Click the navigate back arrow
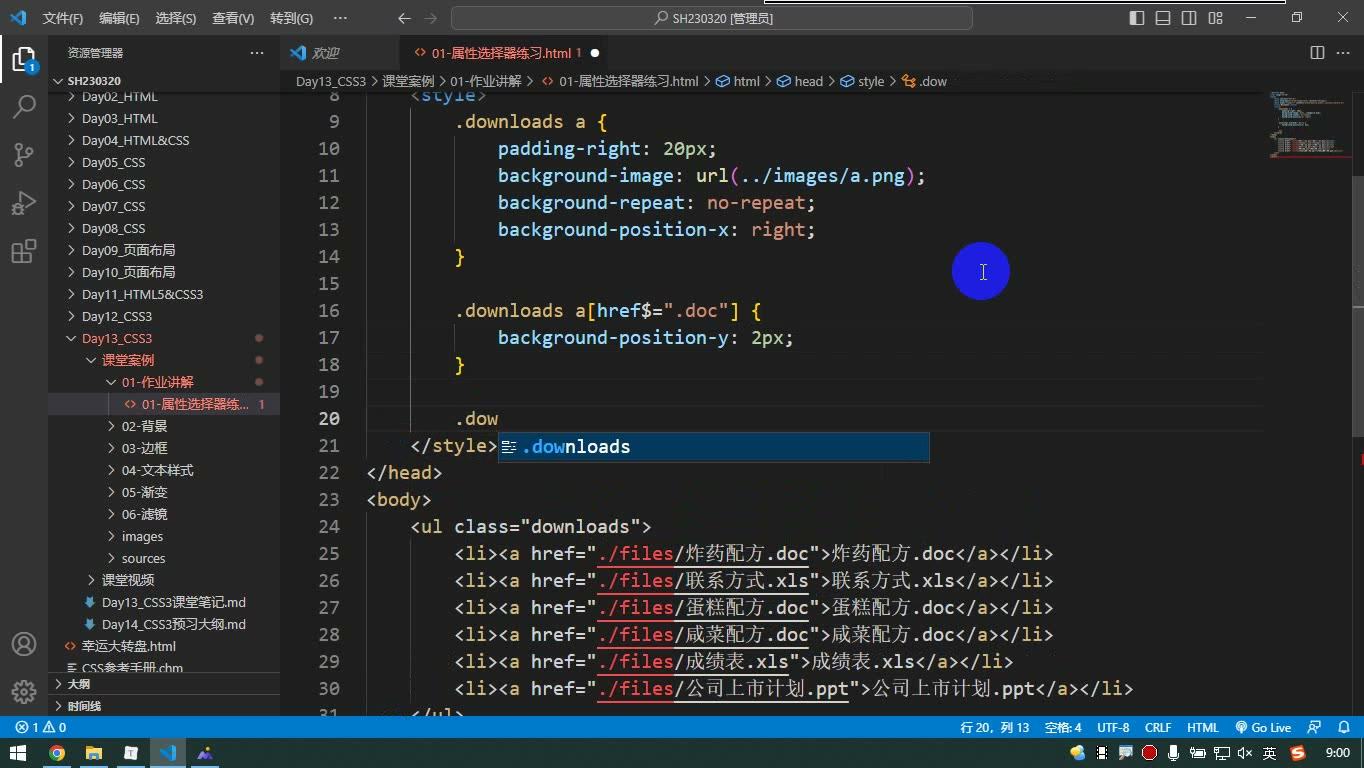Image resolution: width=1364 pixels, height=768 pixels. 404,18
